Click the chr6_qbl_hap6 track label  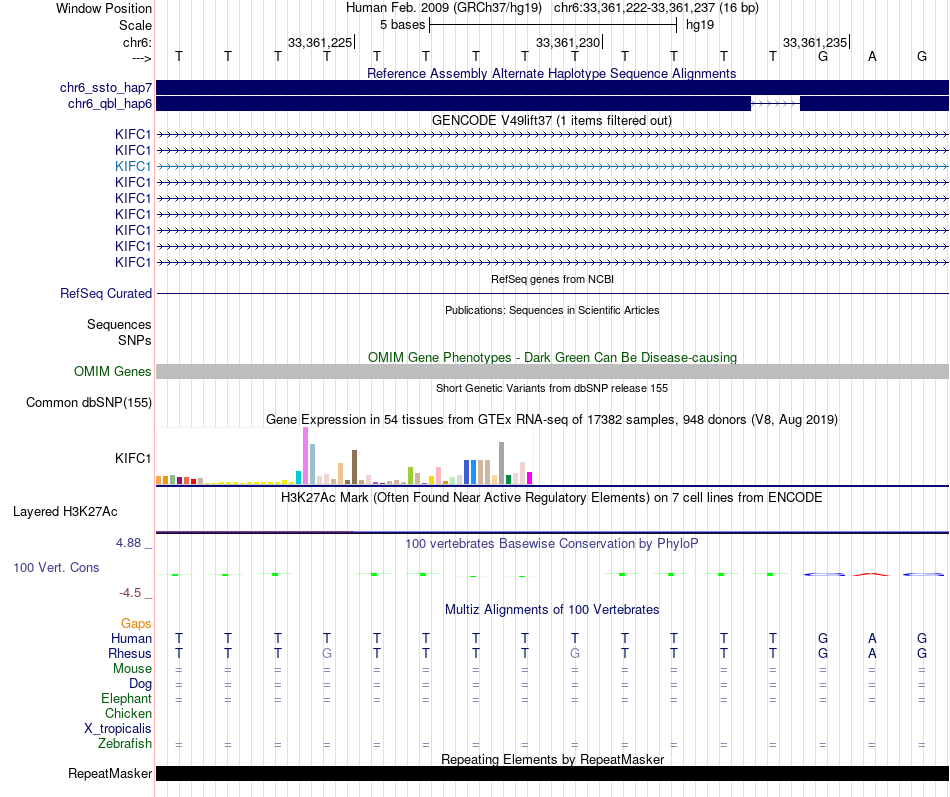(x=110, y=104)
